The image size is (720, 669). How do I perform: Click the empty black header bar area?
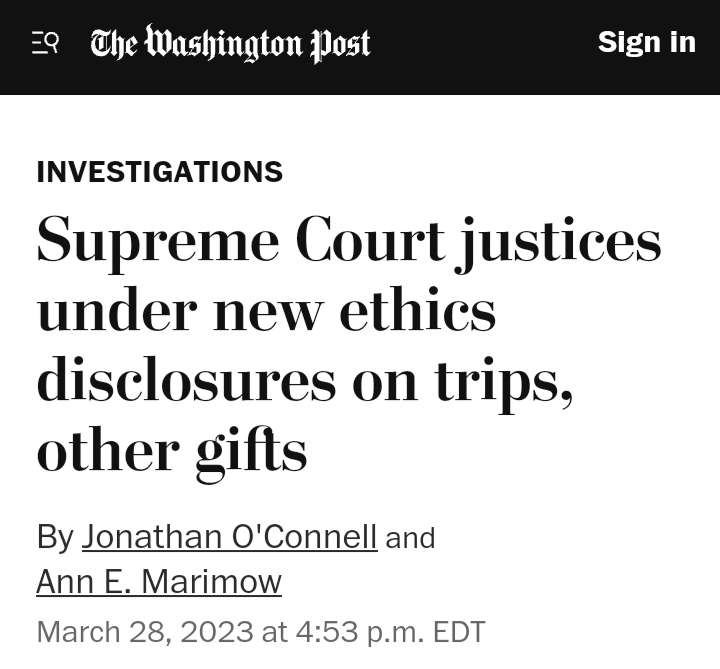(x=482, y=46)
